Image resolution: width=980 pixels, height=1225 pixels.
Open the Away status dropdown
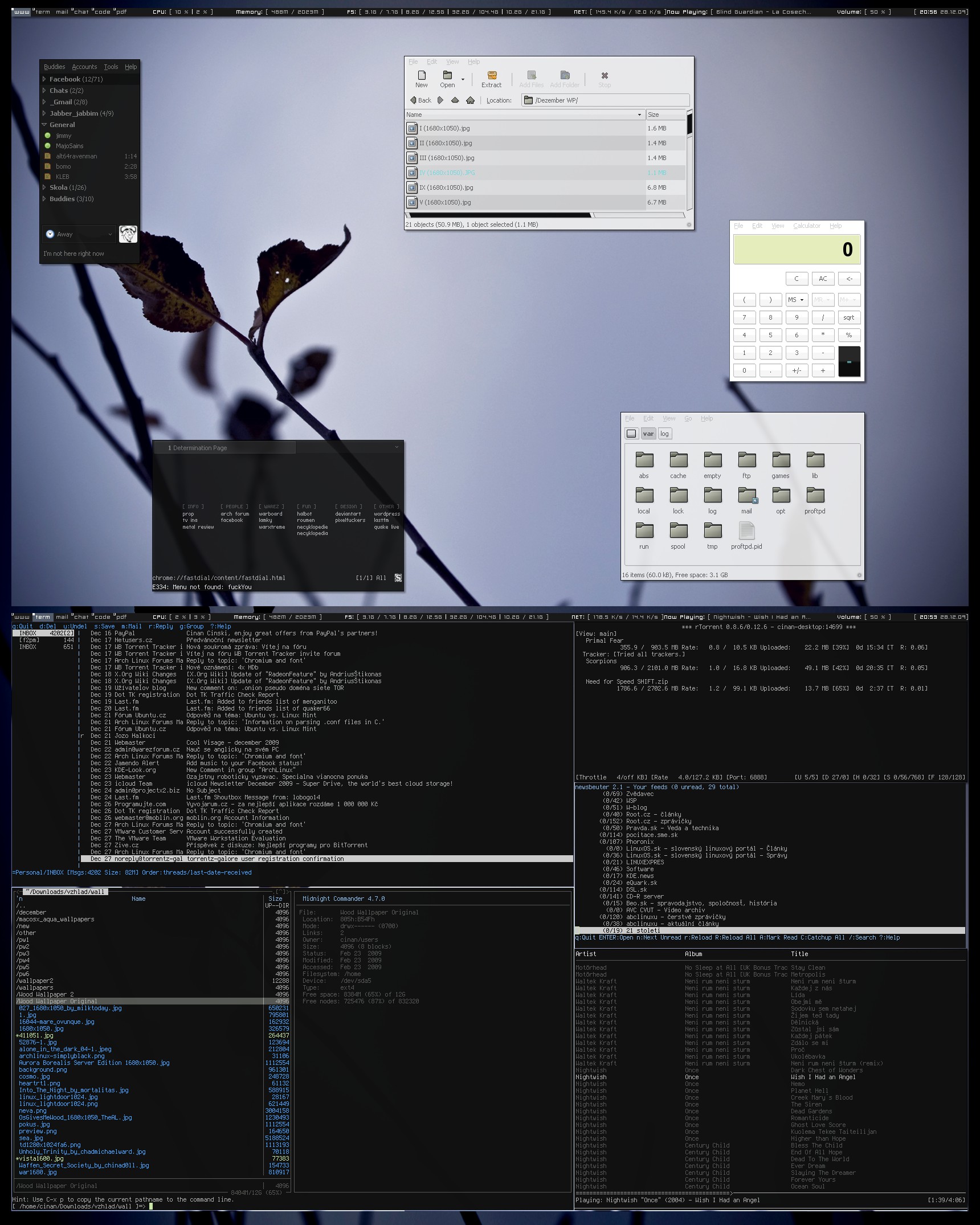80,234
